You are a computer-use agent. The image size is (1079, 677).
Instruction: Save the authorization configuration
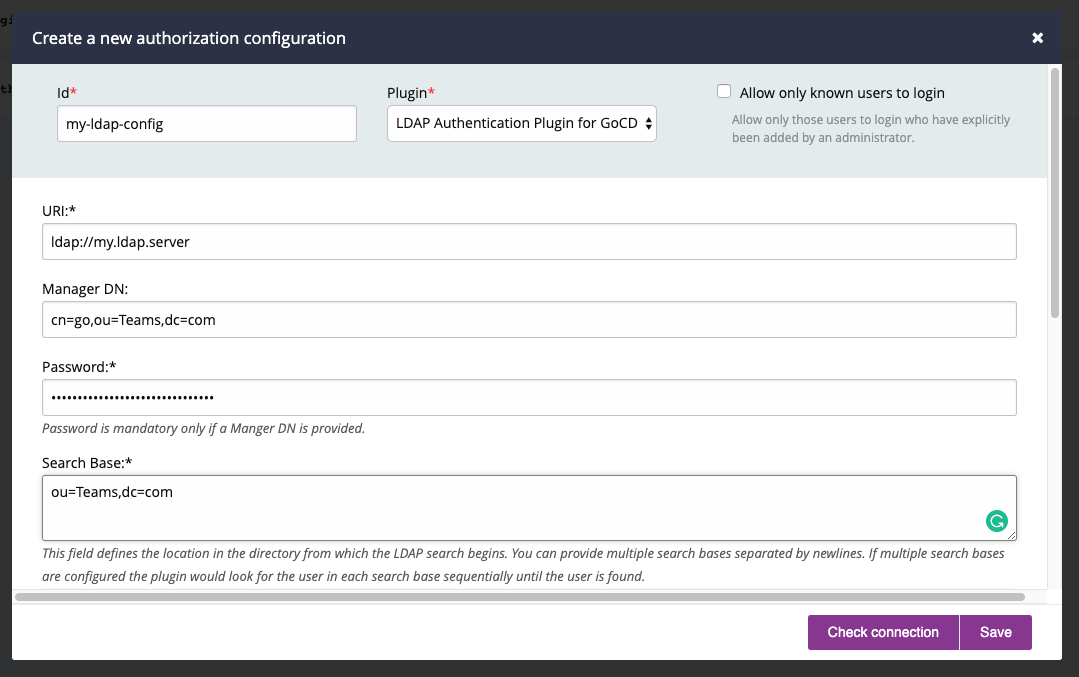coord(996,632)
